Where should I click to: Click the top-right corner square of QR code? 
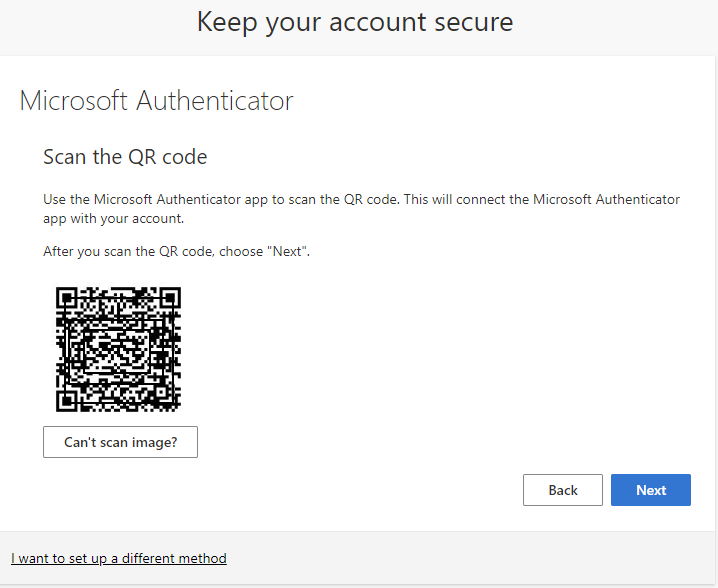[x=168, y=299]
